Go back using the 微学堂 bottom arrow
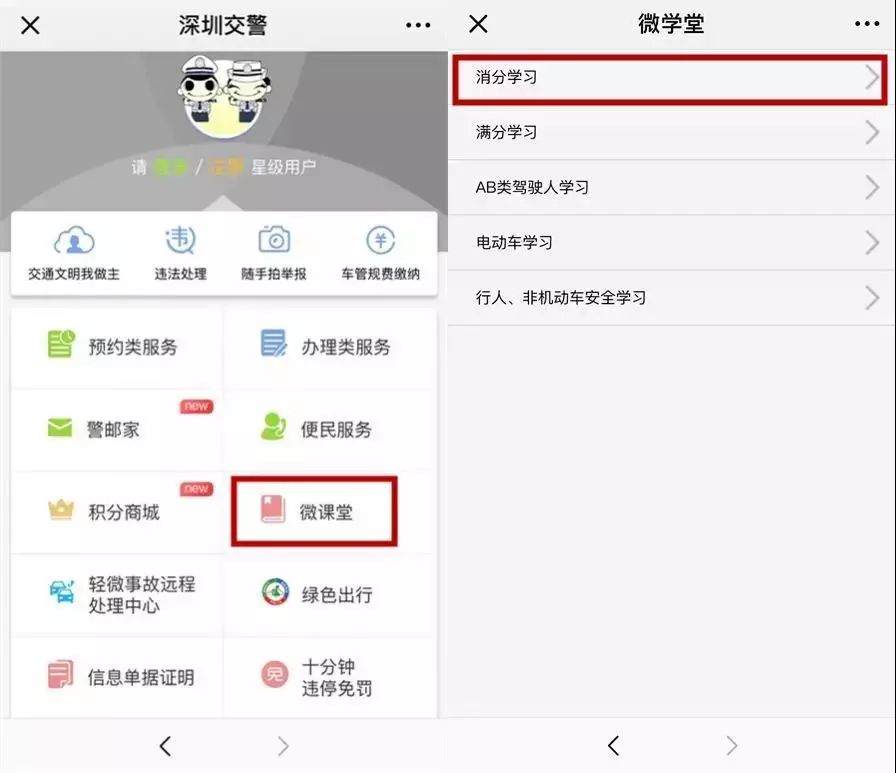Screen dimensions: 896x773 (614, 746)
